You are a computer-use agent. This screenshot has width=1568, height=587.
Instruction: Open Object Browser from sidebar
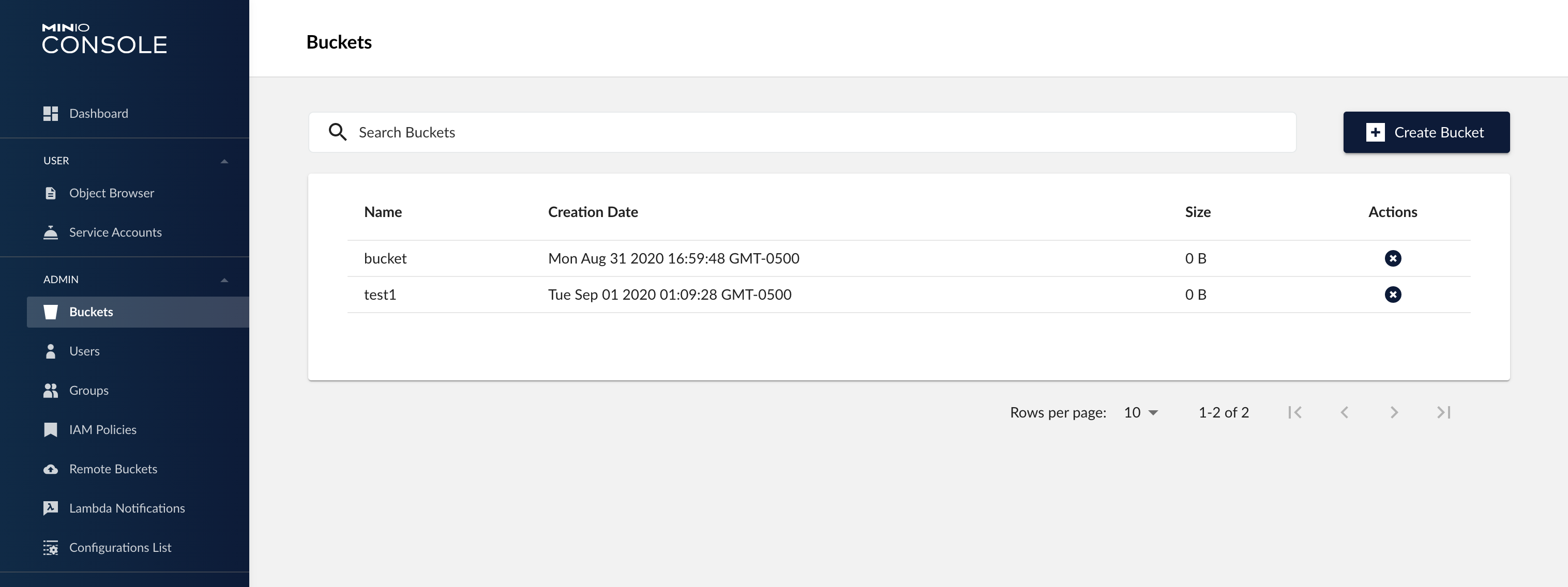(x=111, y=193)
